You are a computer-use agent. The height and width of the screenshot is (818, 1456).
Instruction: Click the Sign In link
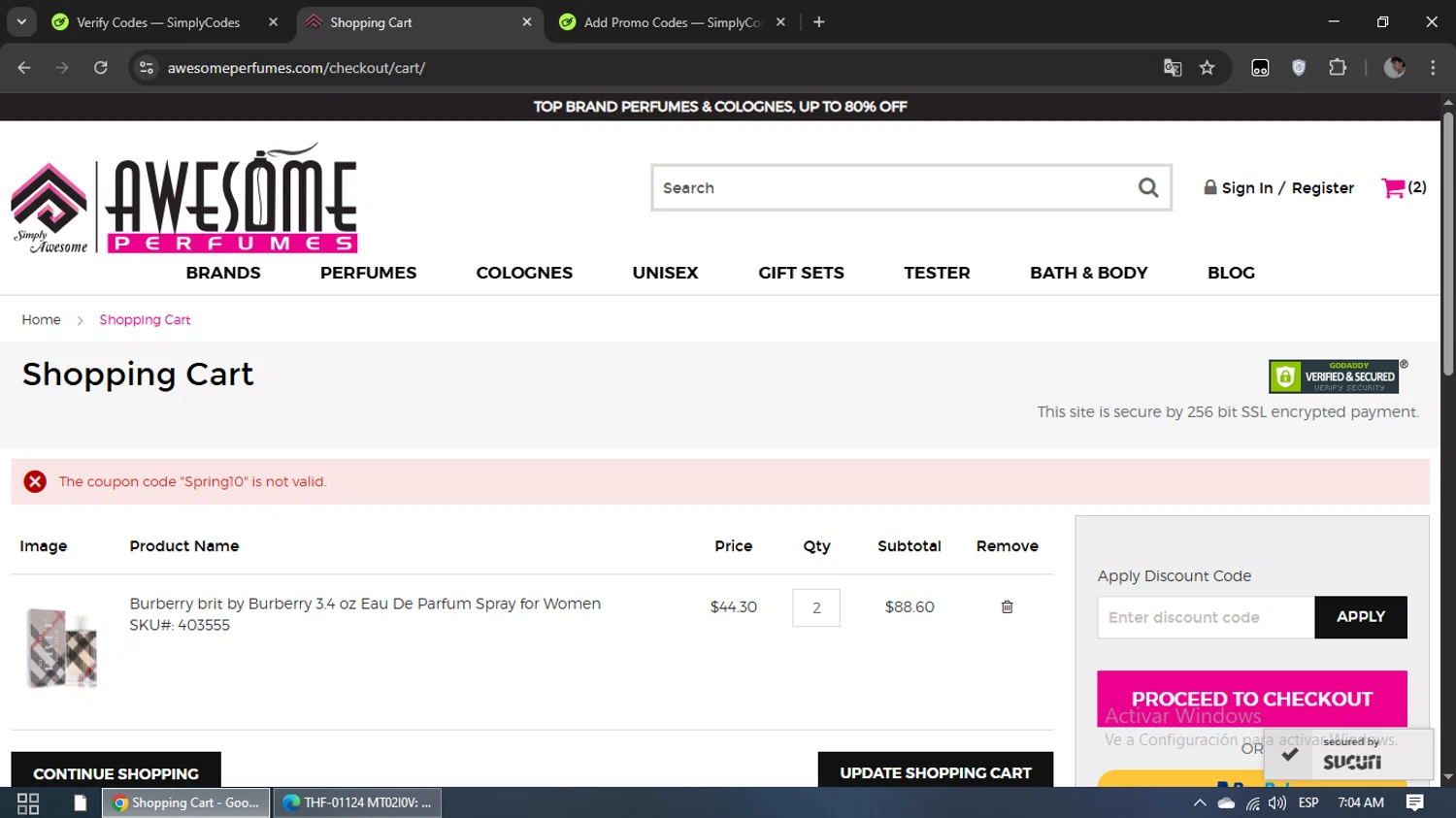pyautogui.click(x=1246, y=188)
